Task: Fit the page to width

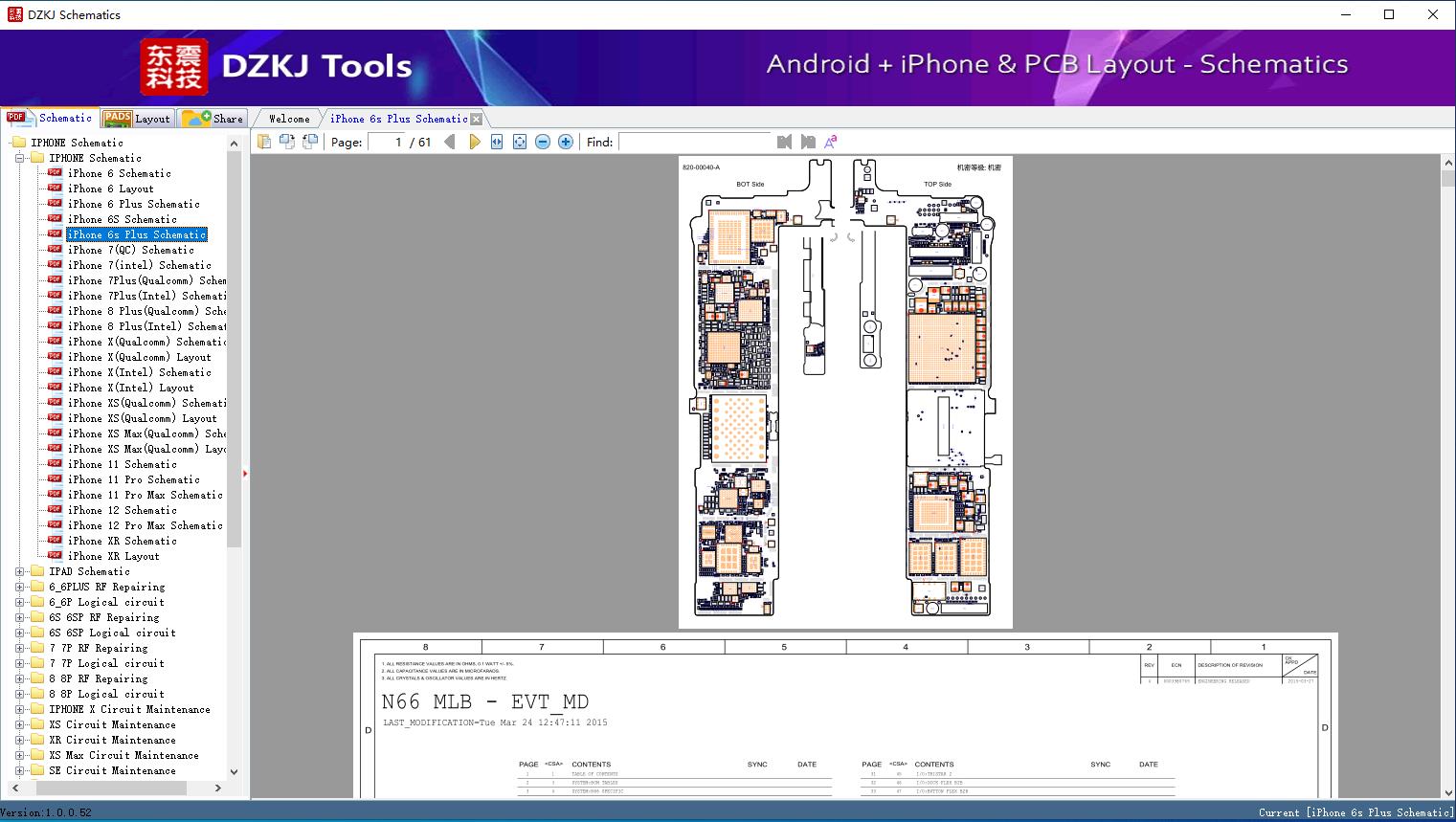Action: (497, 142)
